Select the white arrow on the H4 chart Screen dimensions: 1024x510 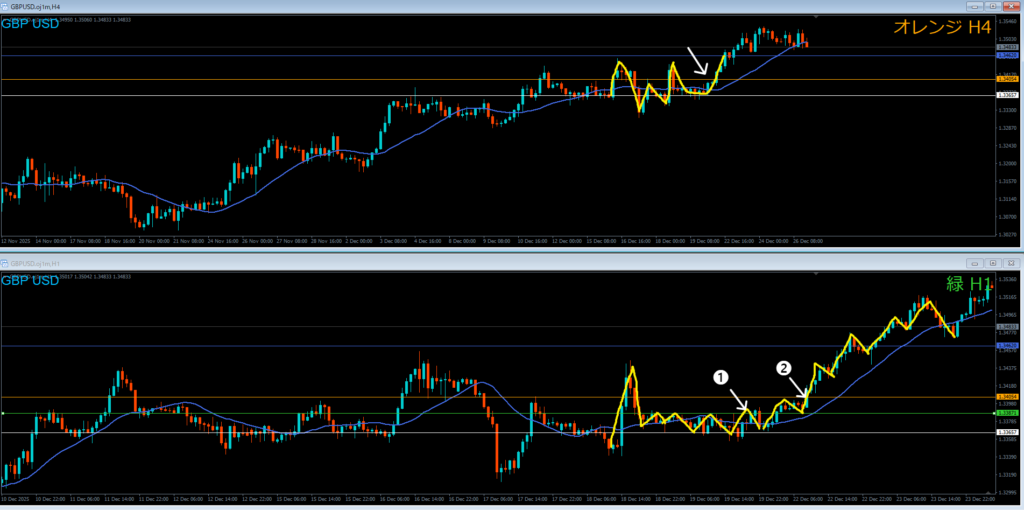697,60
